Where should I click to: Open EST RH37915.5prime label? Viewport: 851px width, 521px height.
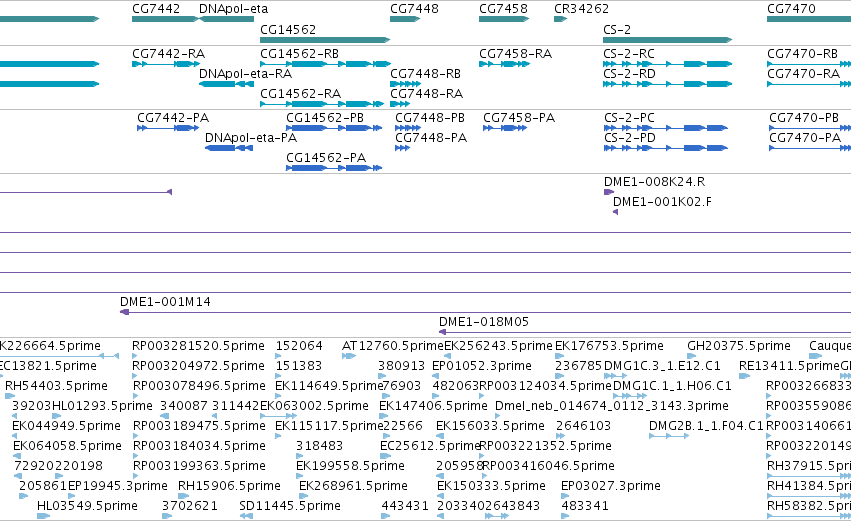point(809,466)
